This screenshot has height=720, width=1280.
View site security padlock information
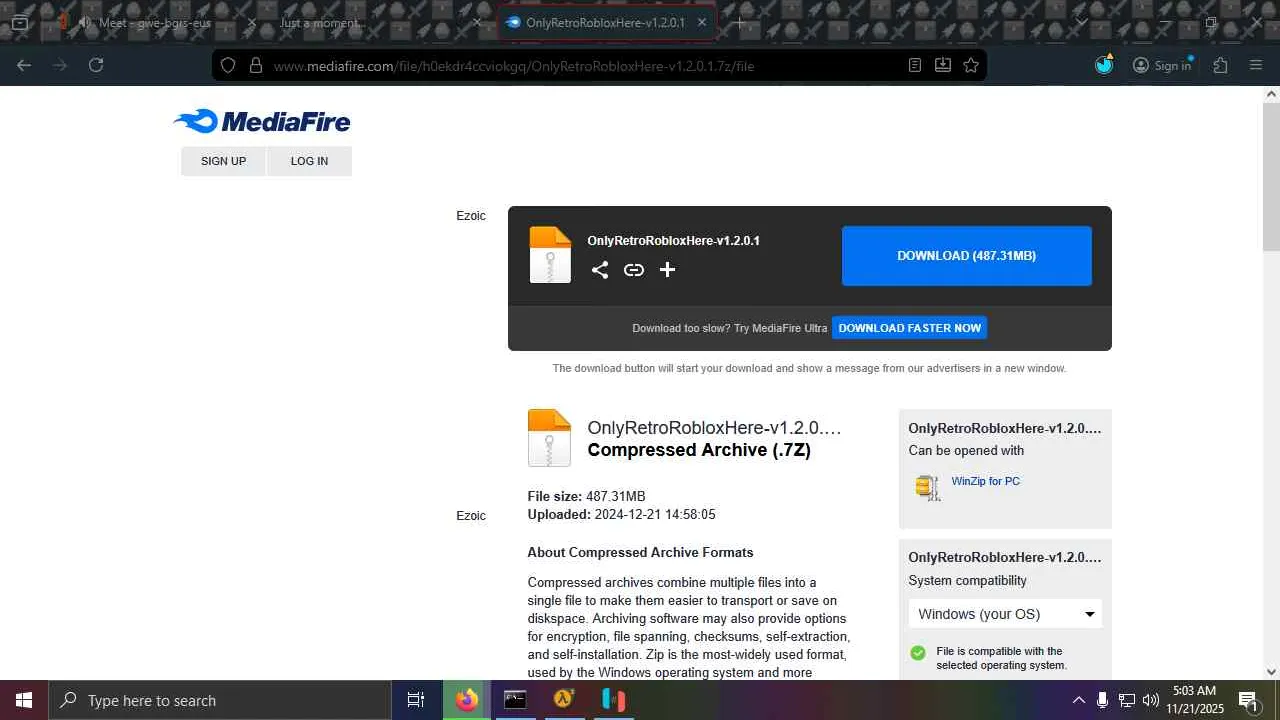pos(256,65)
